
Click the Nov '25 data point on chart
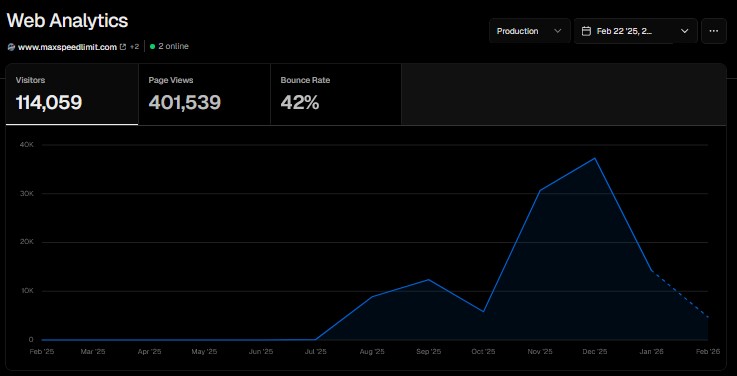point(540,191)
